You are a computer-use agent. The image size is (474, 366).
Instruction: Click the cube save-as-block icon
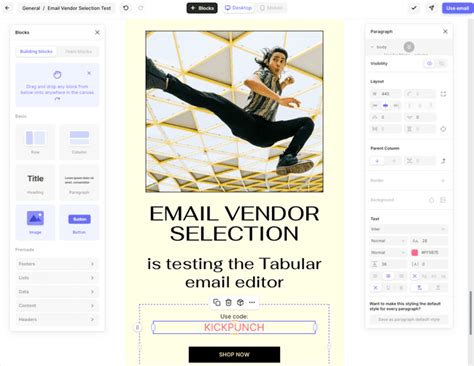pyautogui.click(x=240, y=302)
